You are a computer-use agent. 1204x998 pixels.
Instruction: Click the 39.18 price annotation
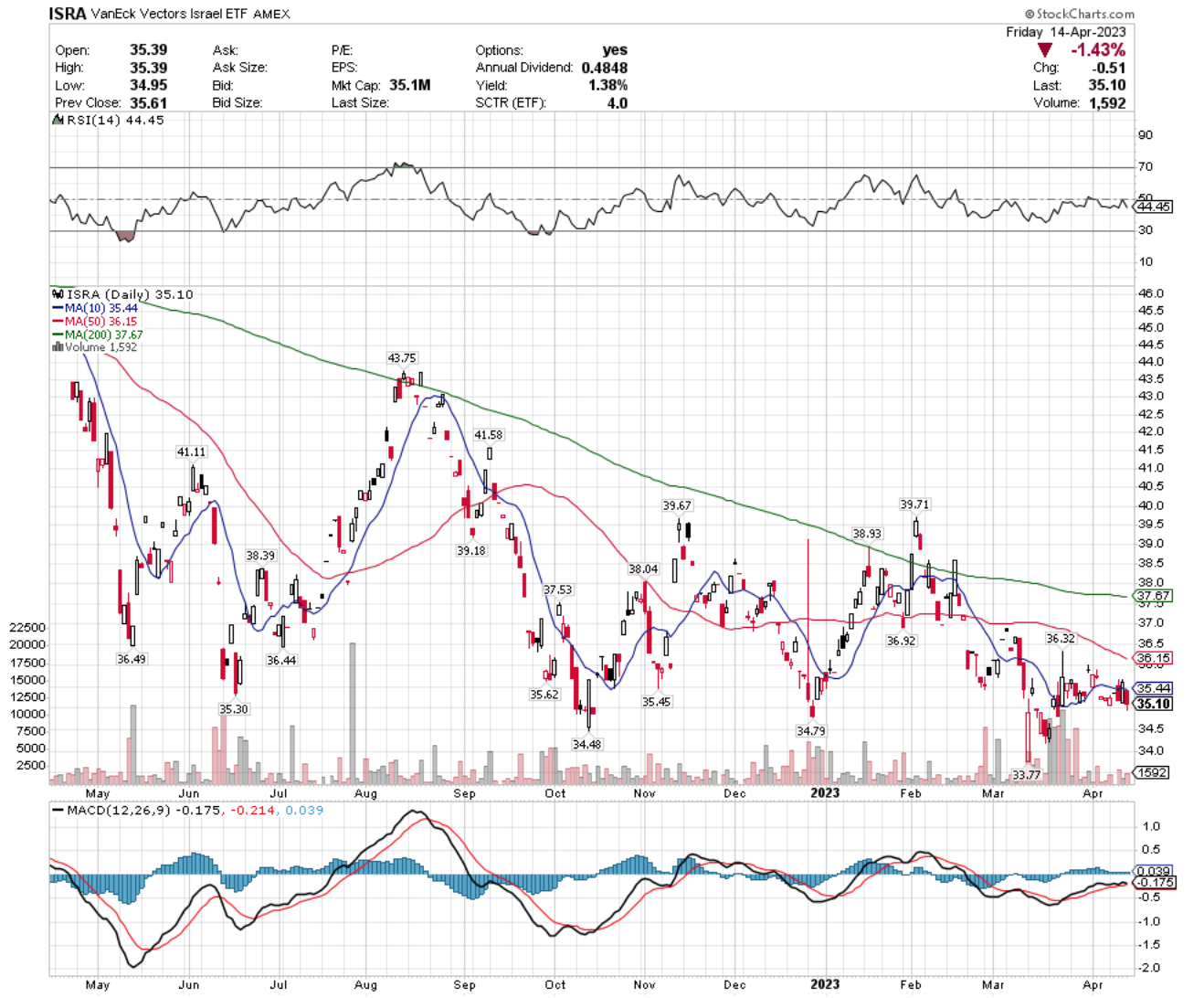(x=471, y=551)
